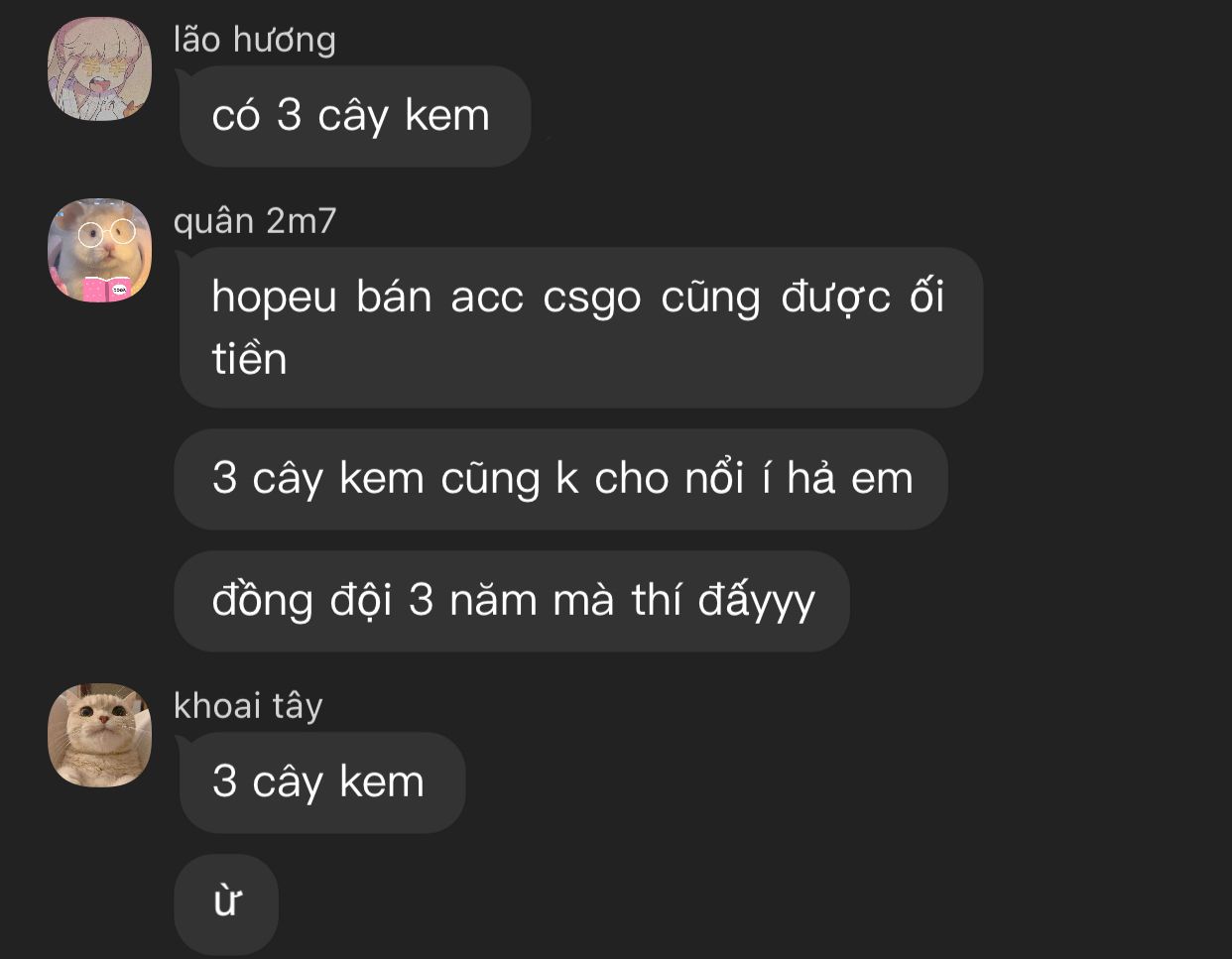Image resolution: width=1232 pixels, height=959 pixels.
Task: Click the word "đấyyy" in the message
Action: click(757, 601)
